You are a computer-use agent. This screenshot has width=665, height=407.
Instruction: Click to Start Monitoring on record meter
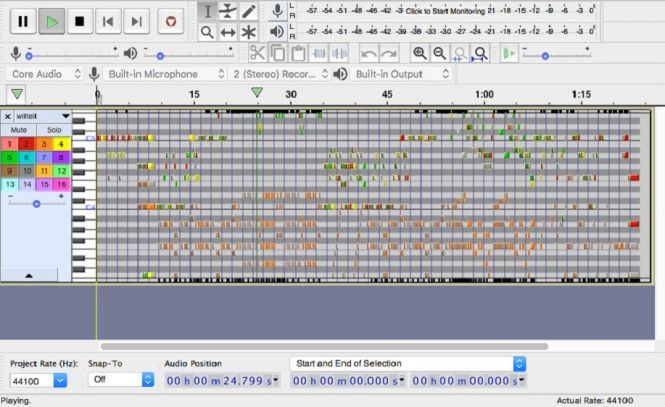pyautogui.click(x=445, y=11)
